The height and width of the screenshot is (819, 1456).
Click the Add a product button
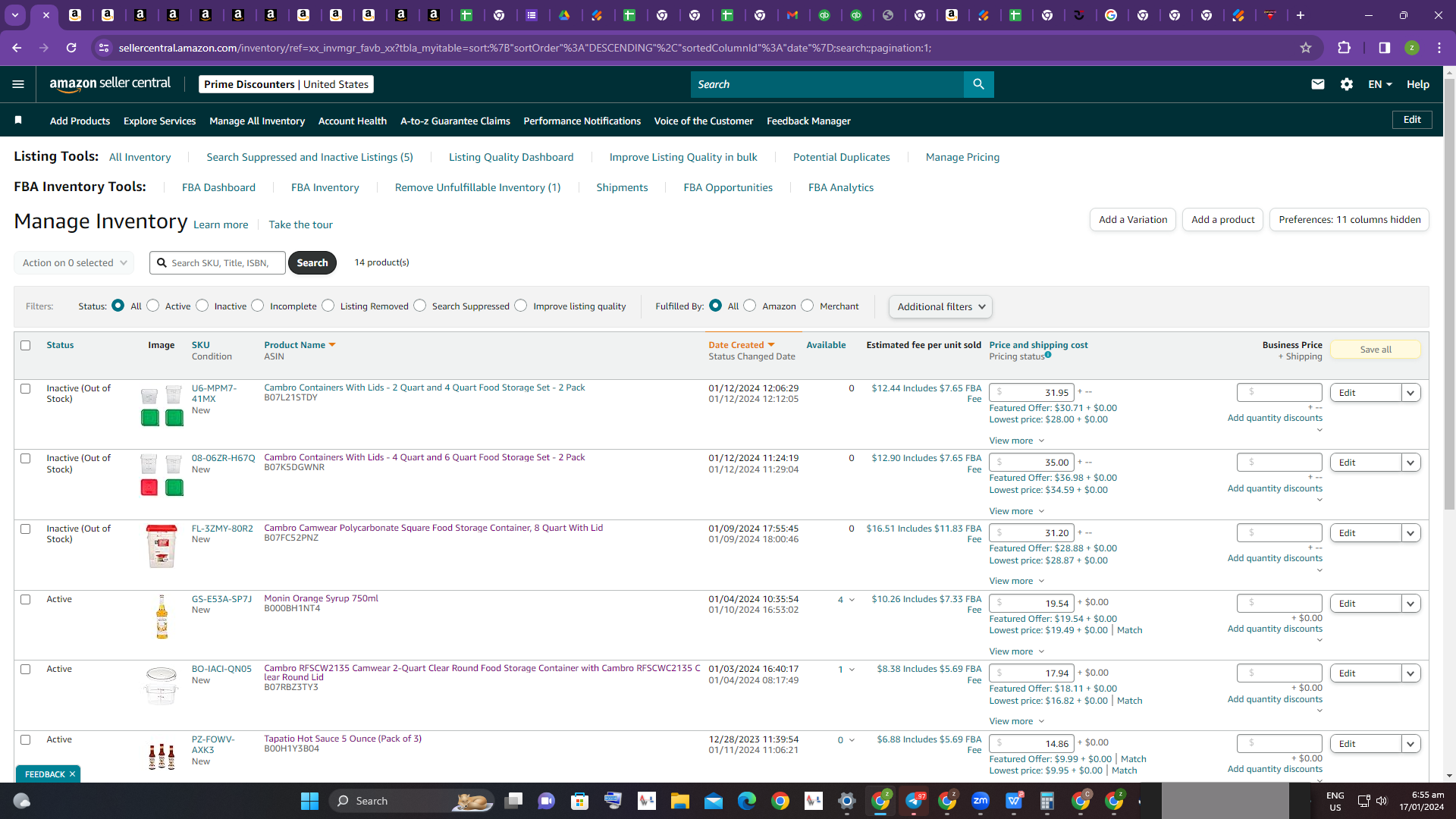point(1222,220)
